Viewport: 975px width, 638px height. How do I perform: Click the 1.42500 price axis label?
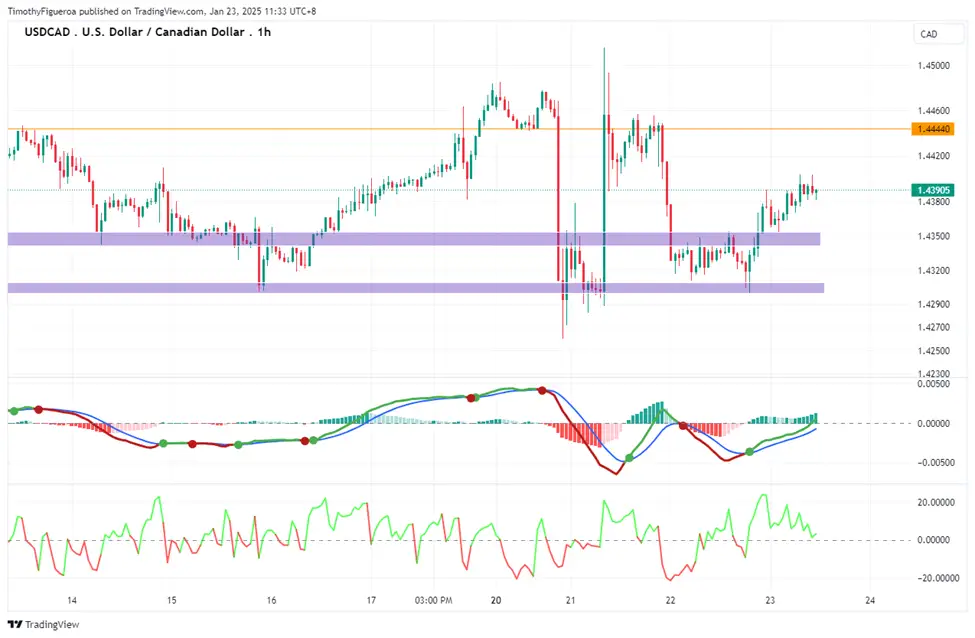(x=933, y=351)
